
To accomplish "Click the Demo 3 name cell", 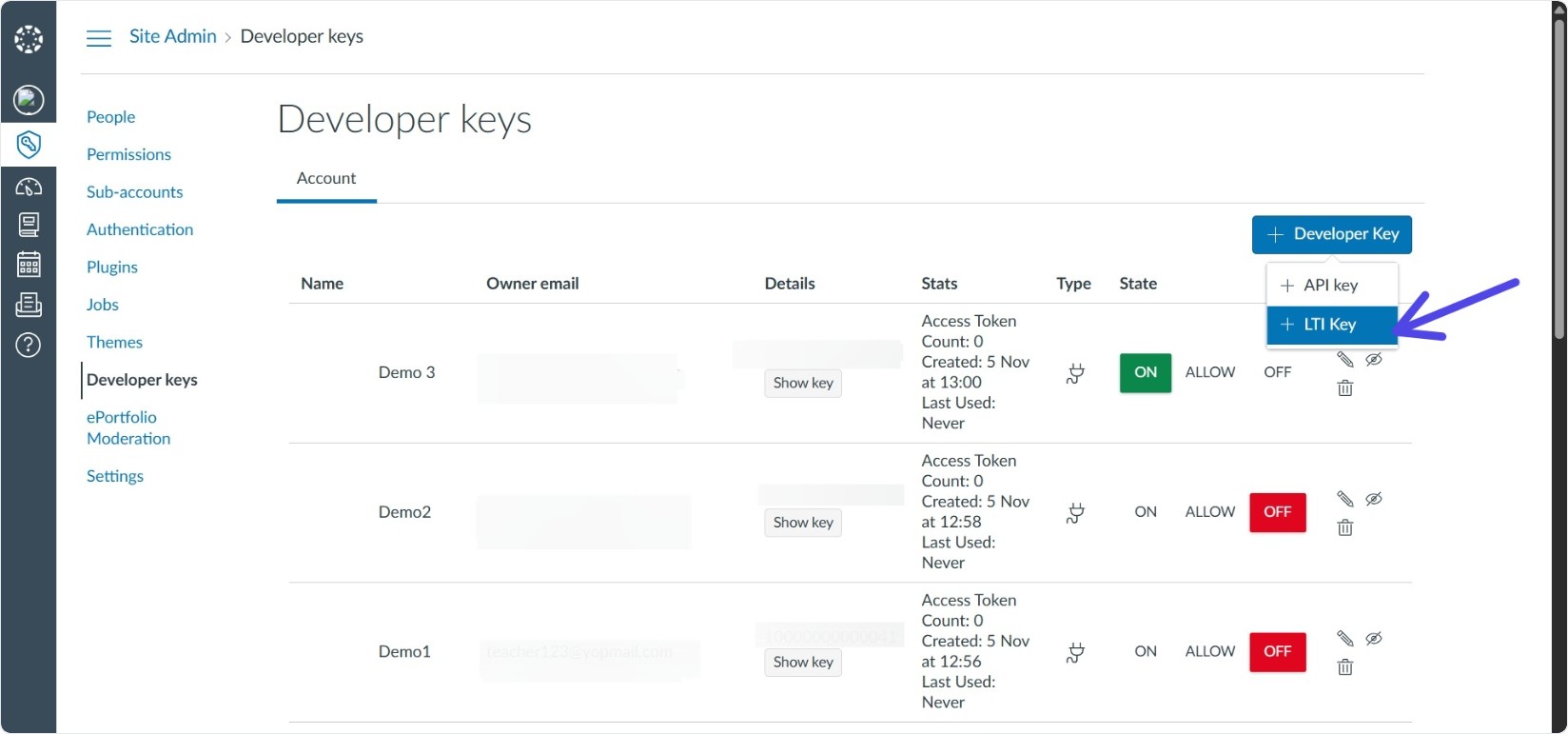I will click(406, 372).
